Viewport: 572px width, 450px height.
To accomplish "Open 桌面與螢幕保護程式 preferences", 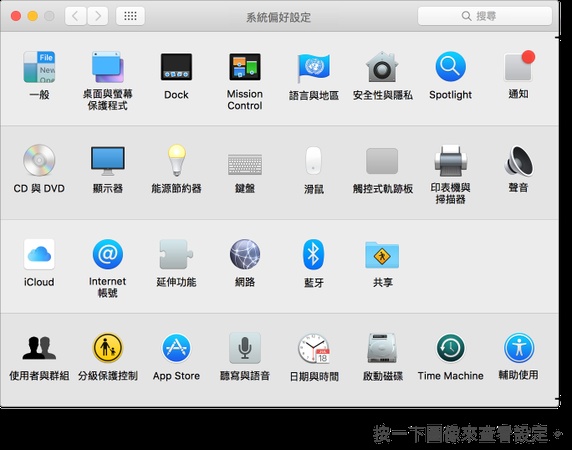I will point(108,67).
